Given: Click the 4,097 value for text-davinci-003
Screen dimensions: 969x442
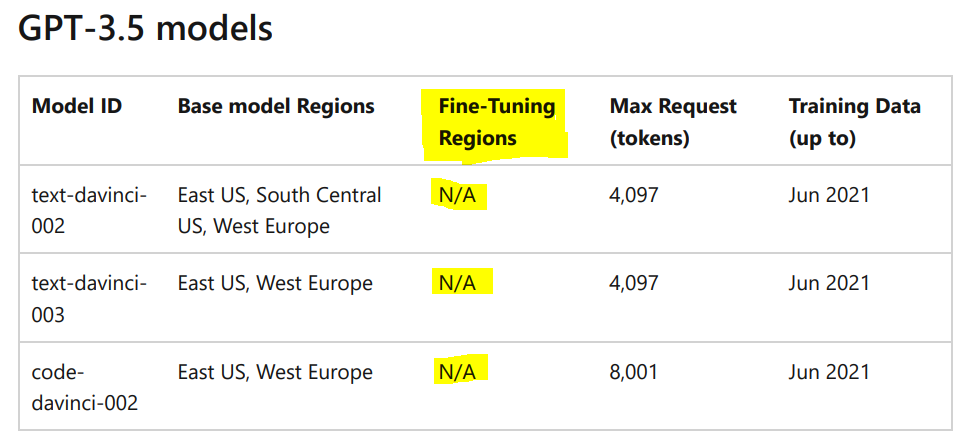Looking at the screenshot, I should pos(634,284).
